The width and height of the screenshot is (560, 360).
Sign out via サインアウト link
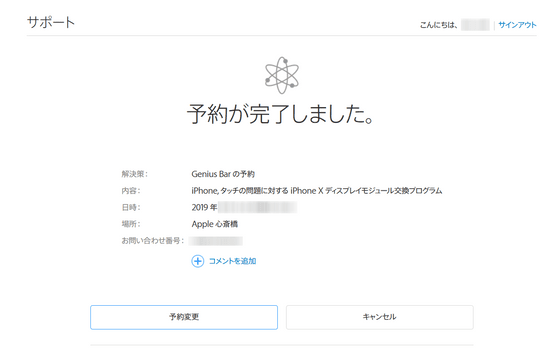[517, 25]
